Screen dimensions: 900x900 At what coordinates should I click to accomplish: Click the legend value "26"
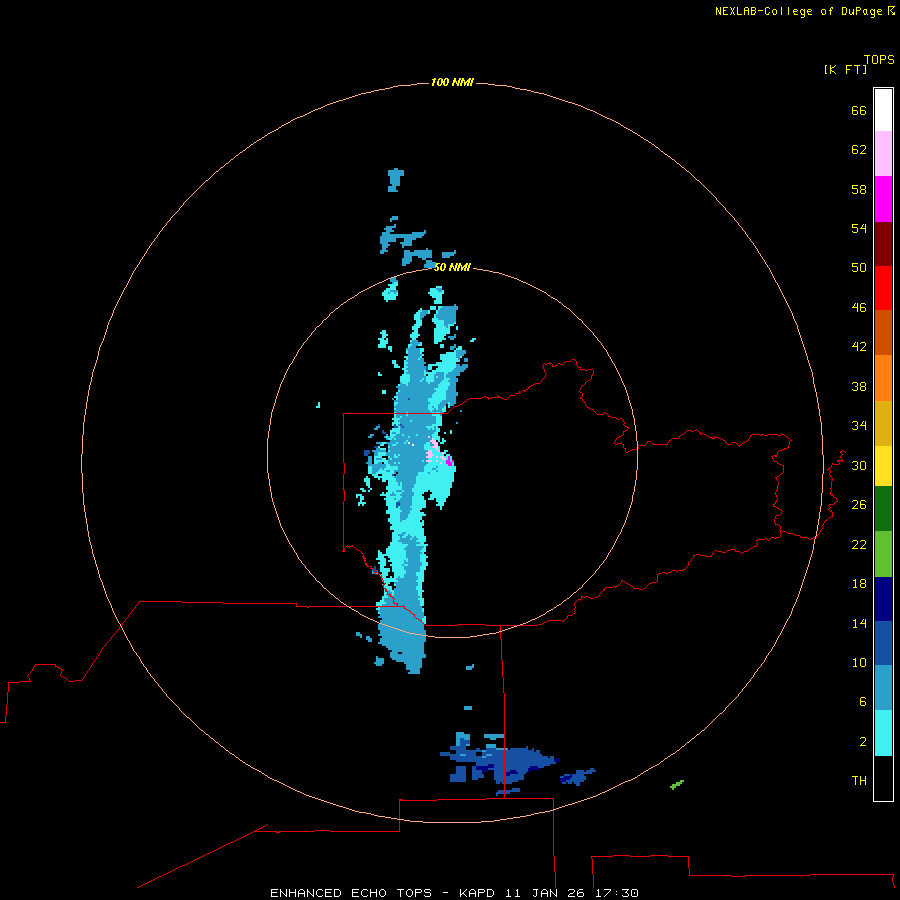click(x=859, y=505)
